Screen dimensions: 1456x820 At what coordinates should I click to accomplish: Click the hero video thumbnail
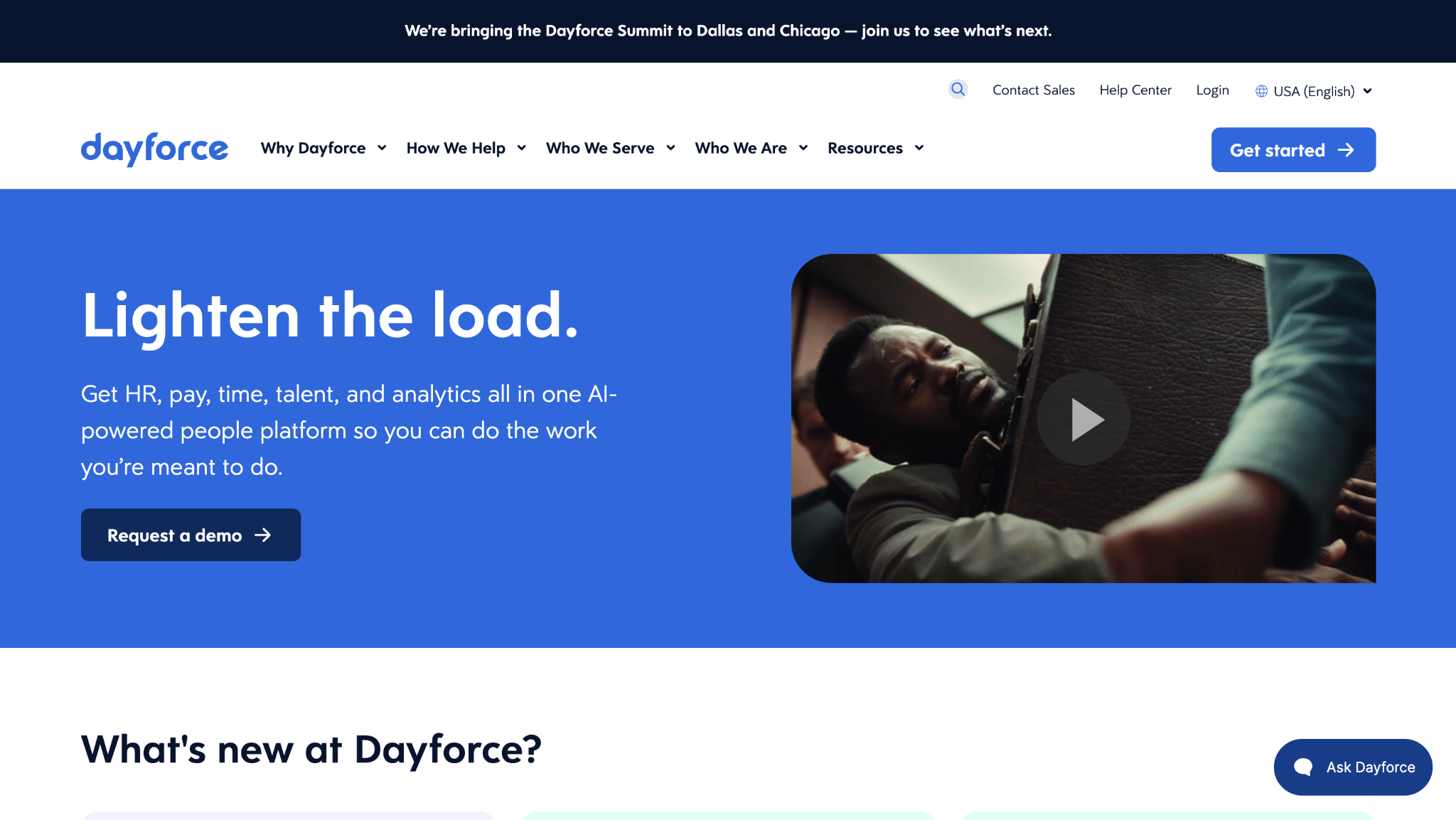[x=1083, y=418]
